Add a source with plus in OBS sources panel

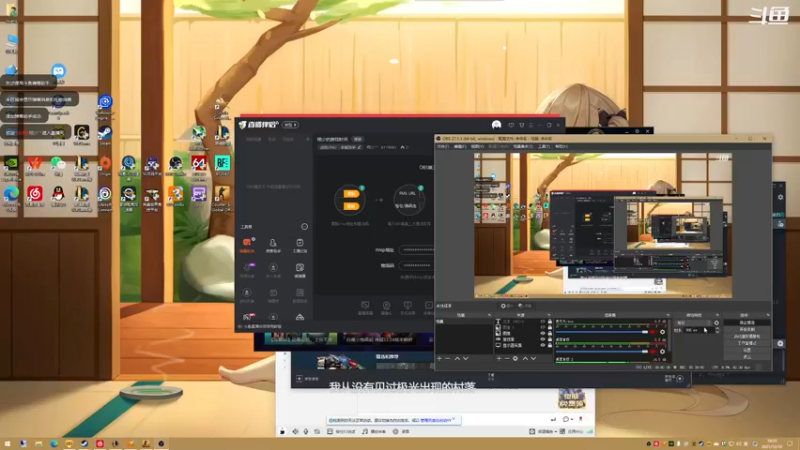(x=499, y=359)
